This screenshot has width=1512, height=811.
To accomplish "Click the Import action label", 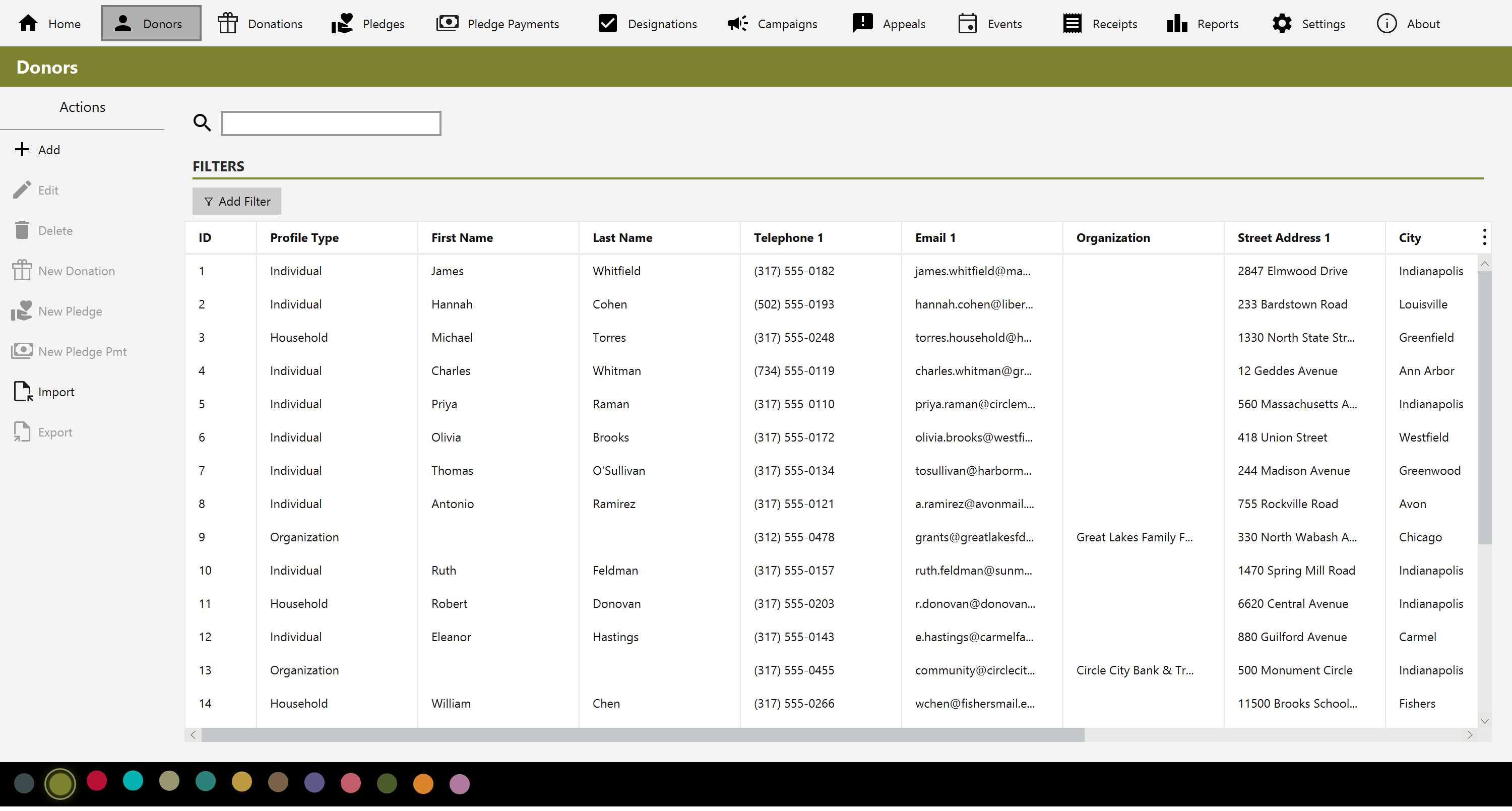I will coord(56,393).
